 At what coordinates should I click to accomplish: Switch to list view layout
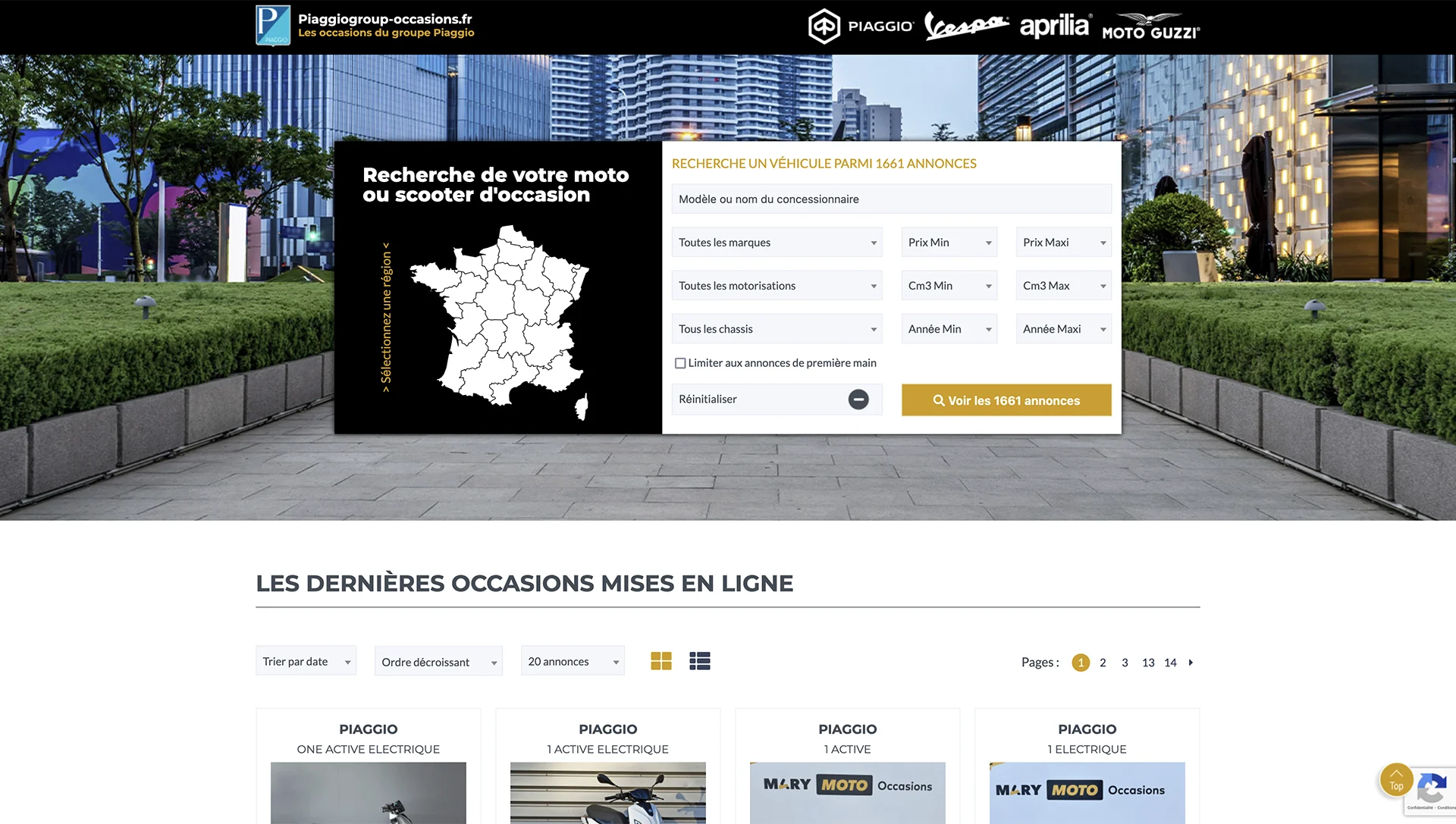tap(699, 662)
